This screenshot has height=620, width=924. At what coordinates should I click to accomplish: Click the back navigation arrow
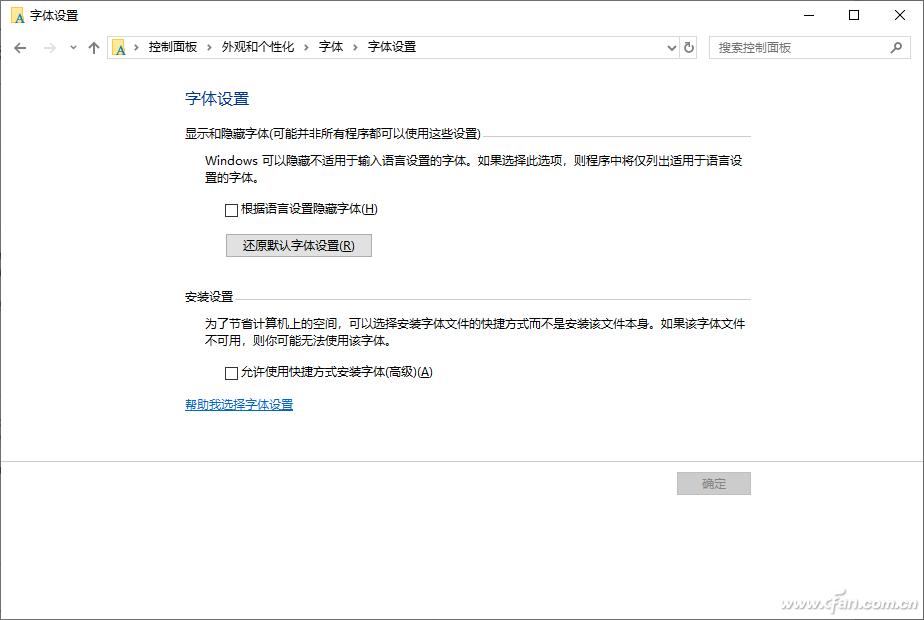click(20, 47)
